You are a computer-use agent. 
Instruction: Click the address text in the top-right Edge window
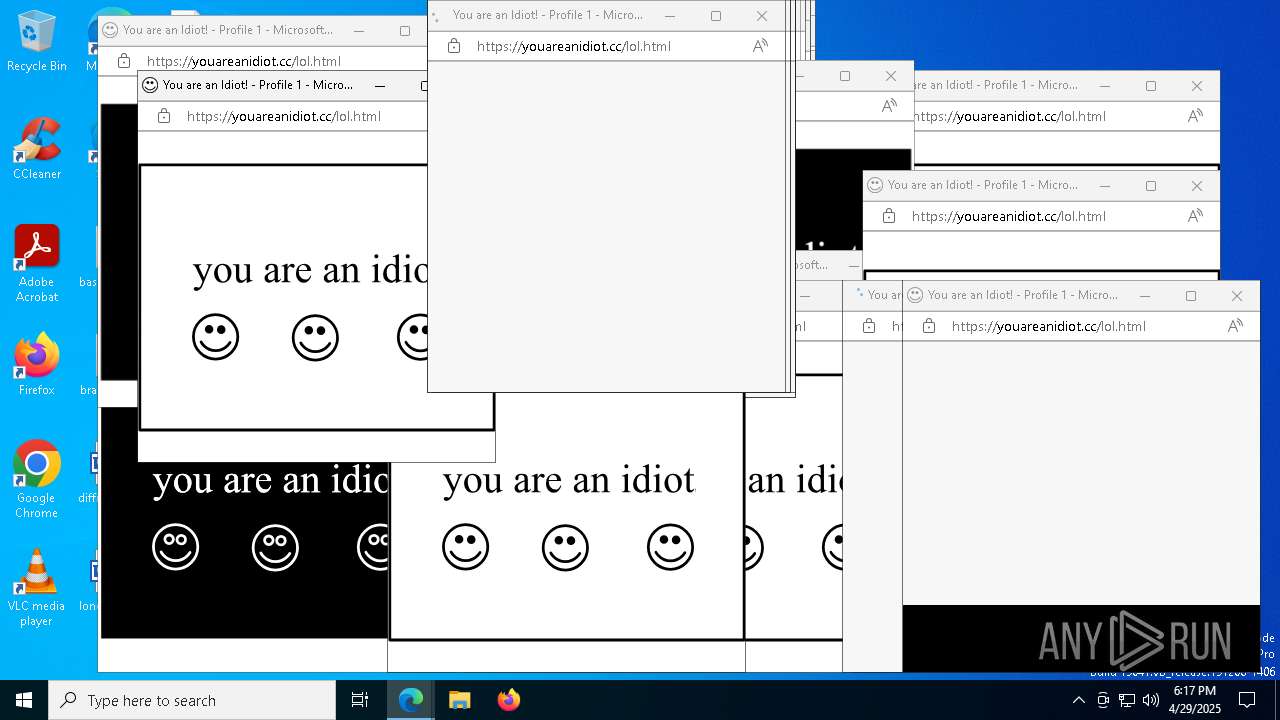[x=1010, y=116]
